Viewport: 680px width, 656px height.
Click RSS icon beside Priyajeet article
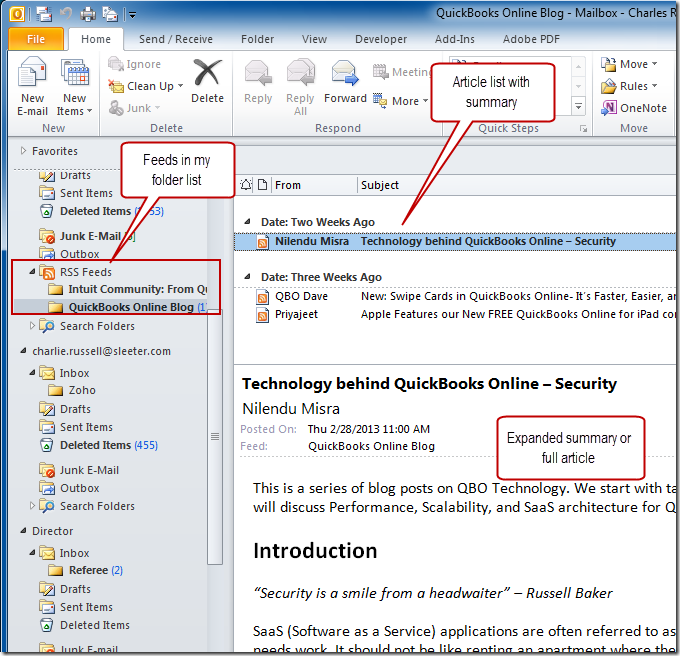(x=262, y=315)
